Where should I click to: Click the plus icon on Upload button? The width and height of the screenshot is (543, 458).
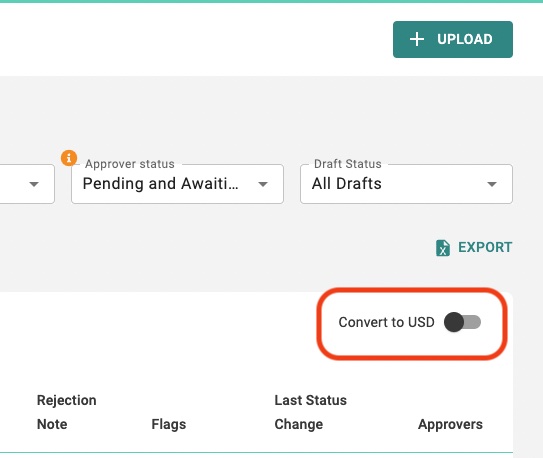click(x=417, y=39)
